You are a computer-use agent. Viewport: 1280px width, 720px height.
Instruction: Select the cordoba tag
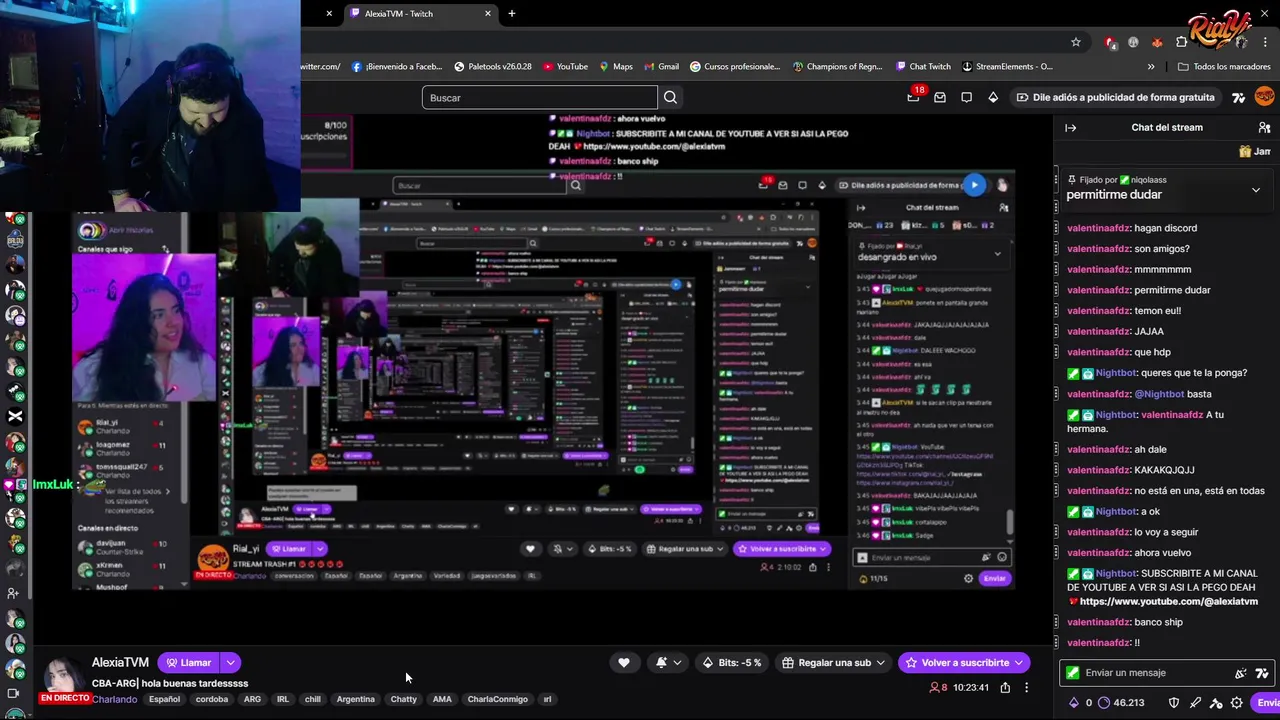pyautogui.click(x=212, y=699)
